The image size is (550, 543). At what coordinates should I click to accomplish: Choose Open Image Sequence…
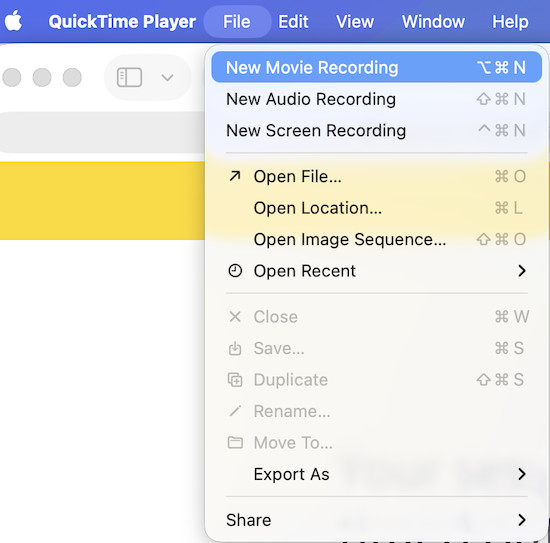pos(377,240)
